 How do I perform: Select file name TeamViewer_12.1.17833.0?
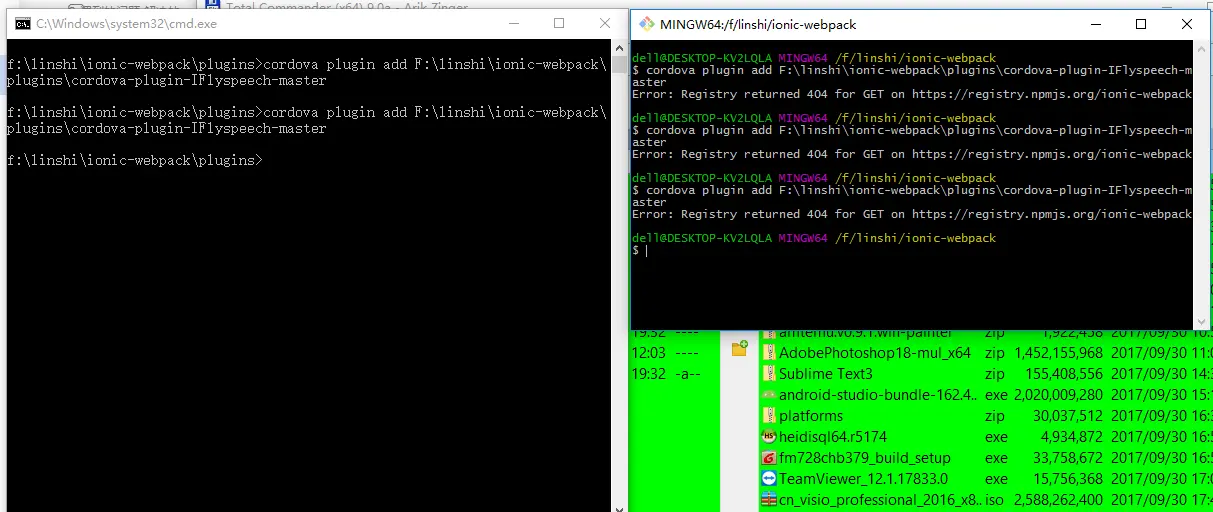tap(863, 479)
